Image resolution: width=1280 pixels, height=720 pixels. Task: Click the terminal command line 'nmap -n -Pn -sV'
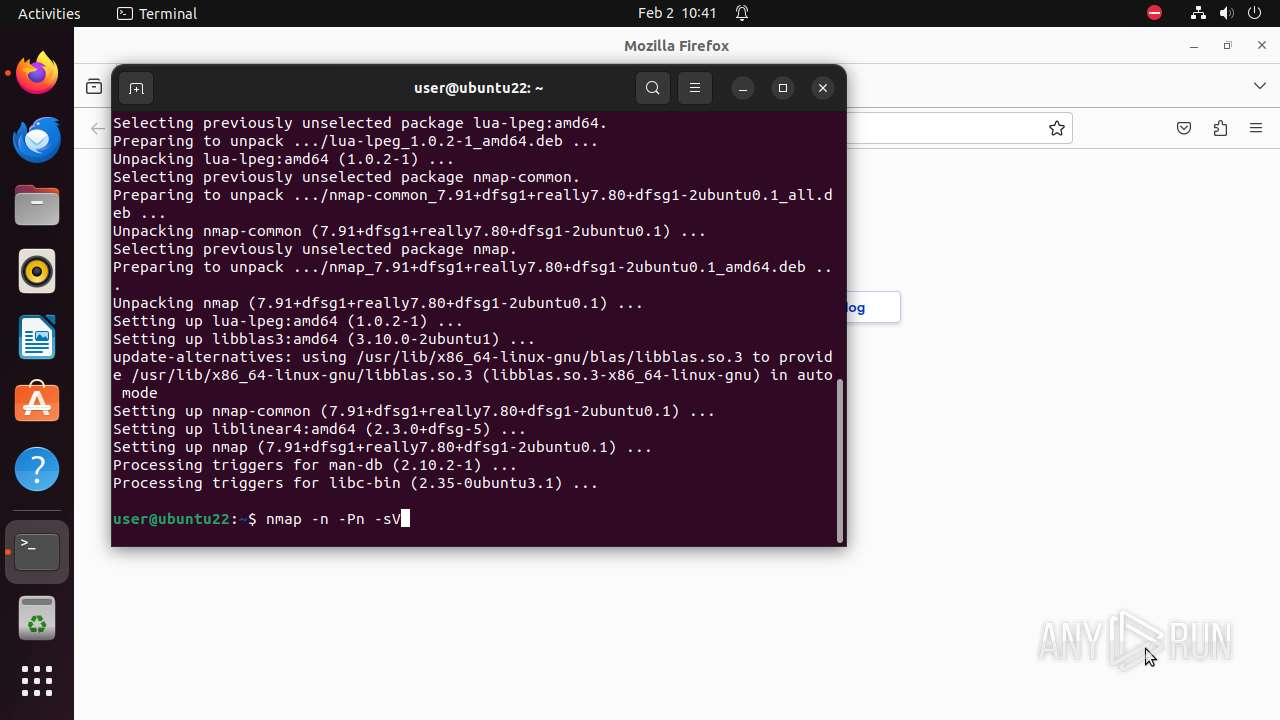[x=333, y=519]
